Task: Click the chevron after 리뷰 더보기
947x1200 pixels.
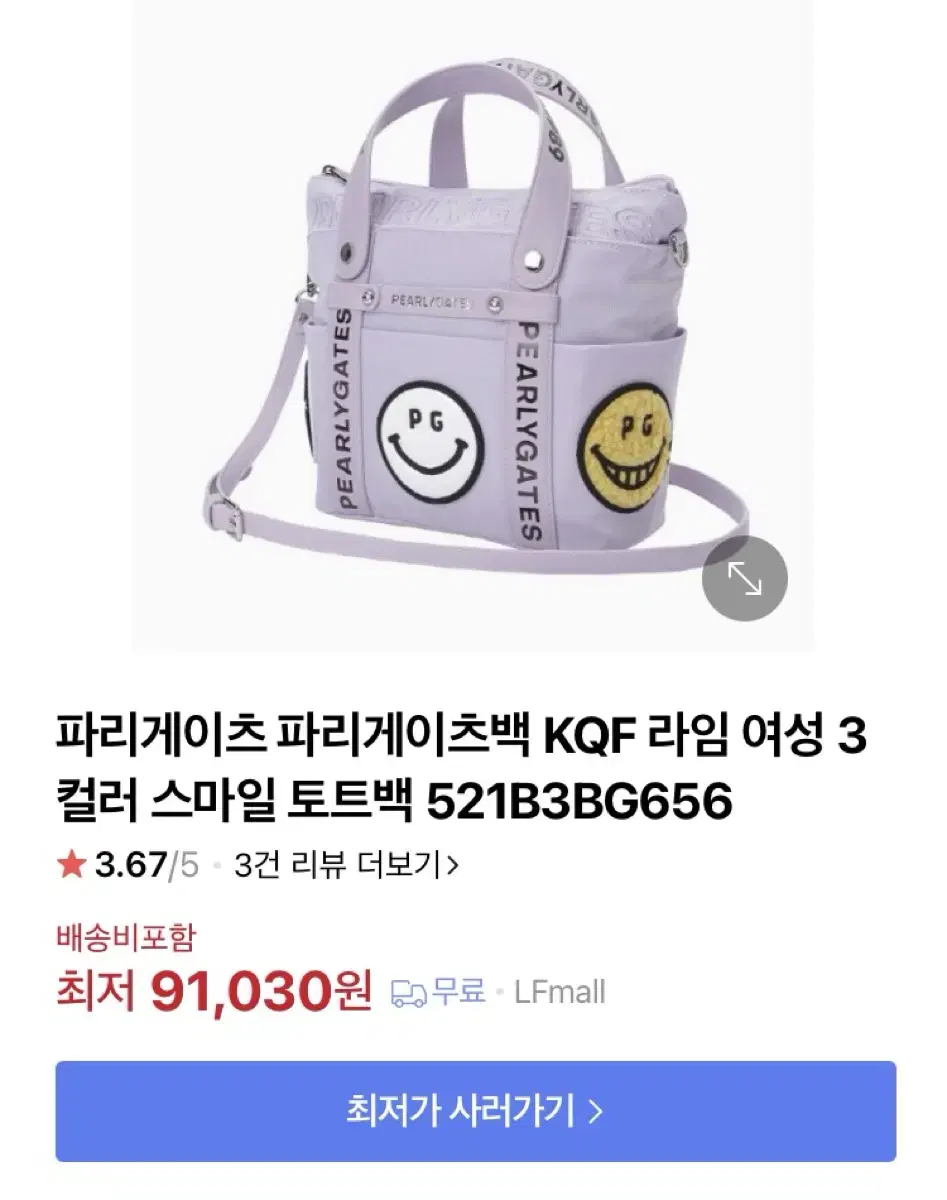Action: click(452, 866)
